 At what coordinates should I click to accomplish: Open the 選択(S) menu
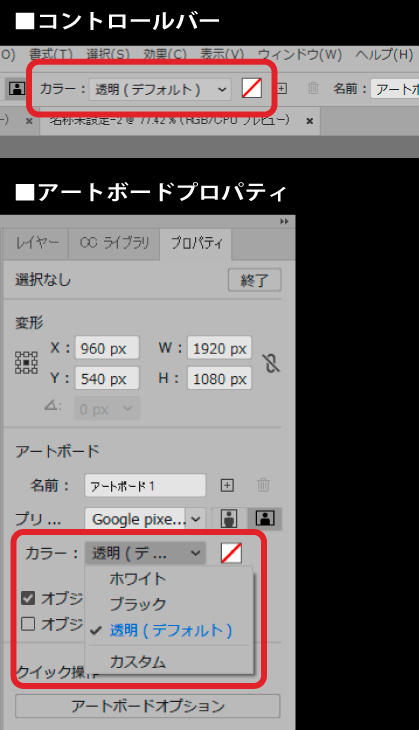point(108,54)
